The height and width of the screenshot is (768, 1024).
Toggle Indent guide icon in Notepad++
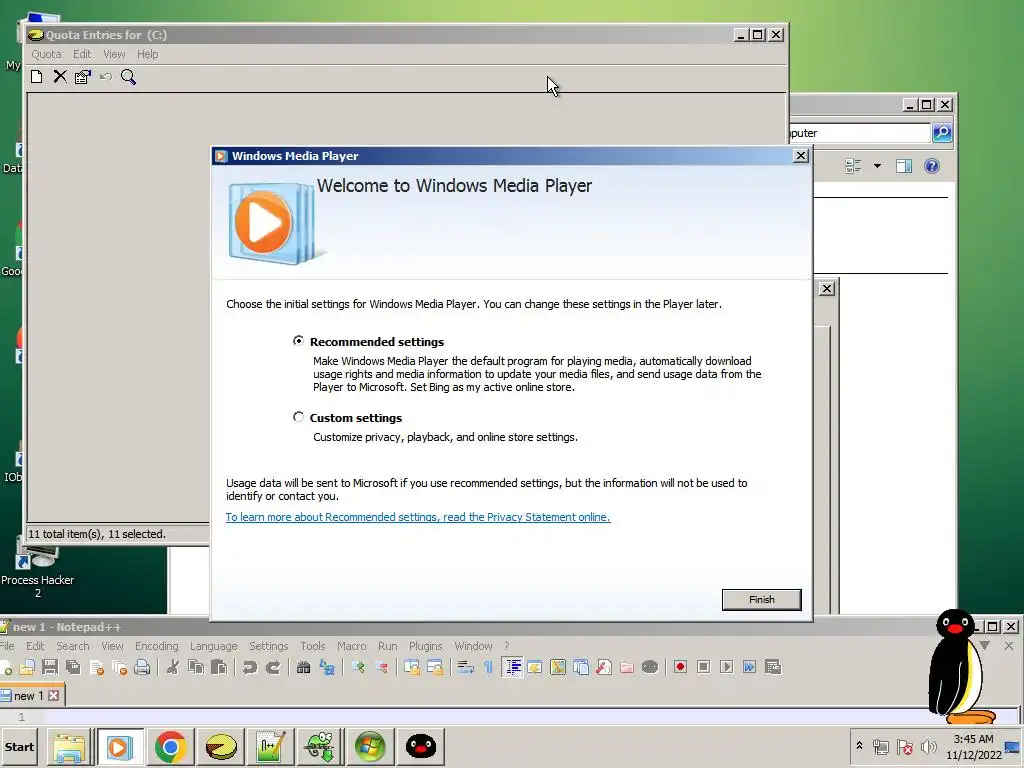[x=513, y=667]
